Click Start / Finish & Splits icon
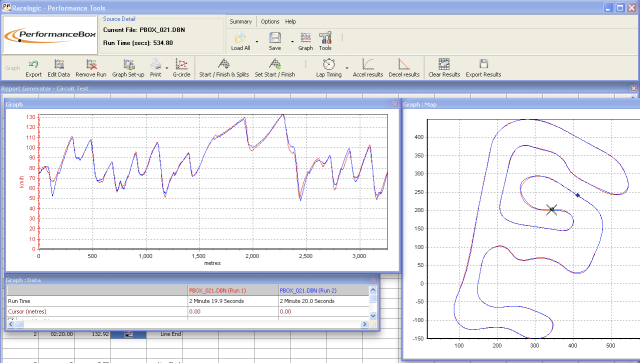The width and height of the screenshot is (640, 363). point(224,64)
